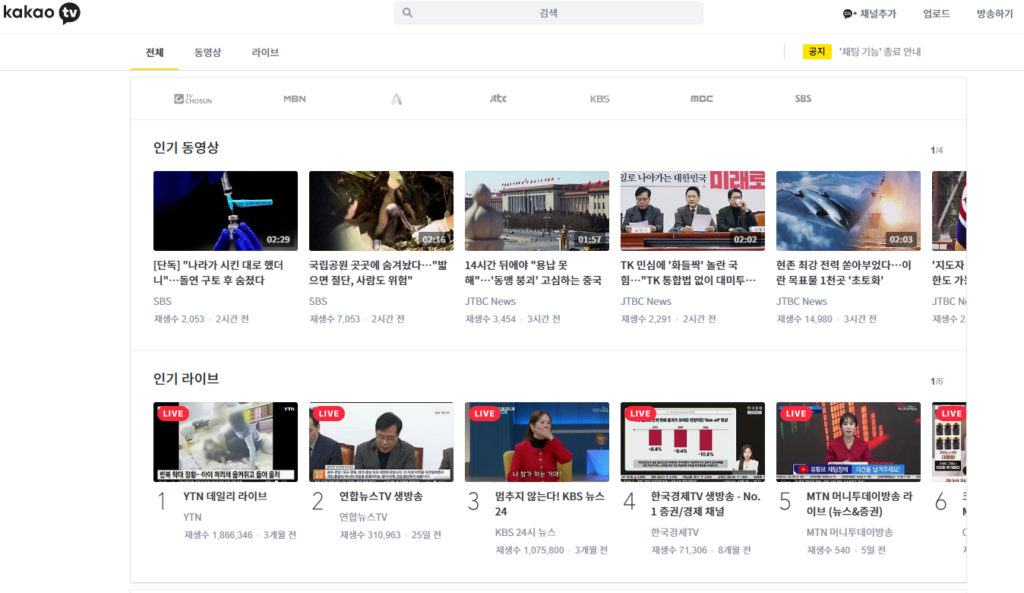Switch to the 동영상 tab
1024x593 pixels.
[208, 52]
